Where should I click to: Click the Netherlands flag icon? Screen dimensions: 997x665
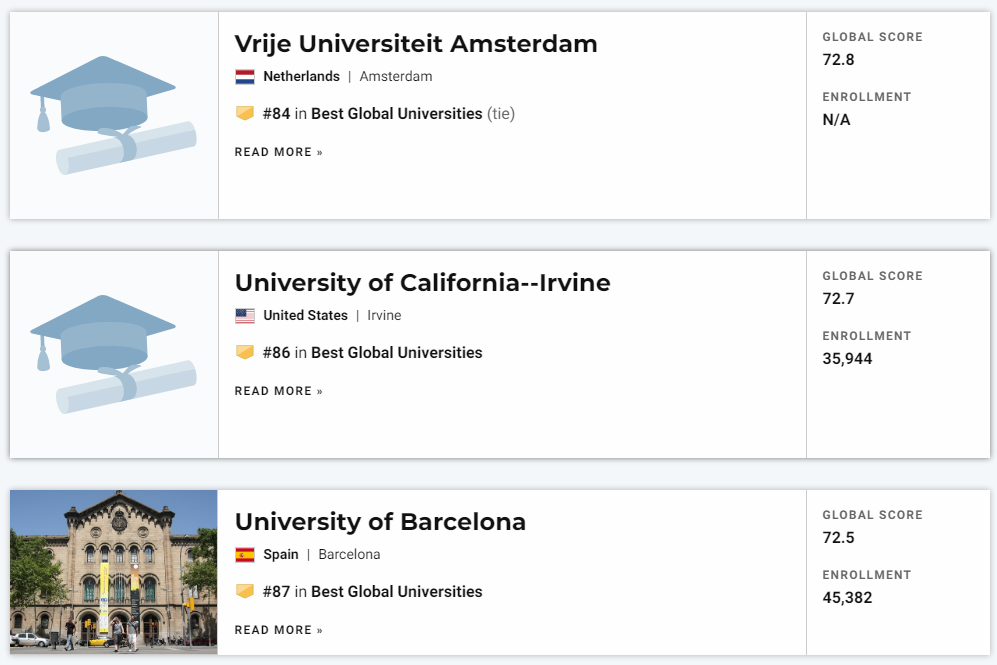(x=245, y=77)
